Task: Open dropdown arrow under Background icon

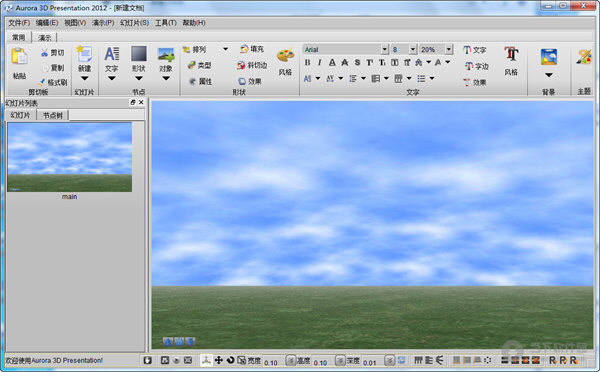Action: (549, 75)
